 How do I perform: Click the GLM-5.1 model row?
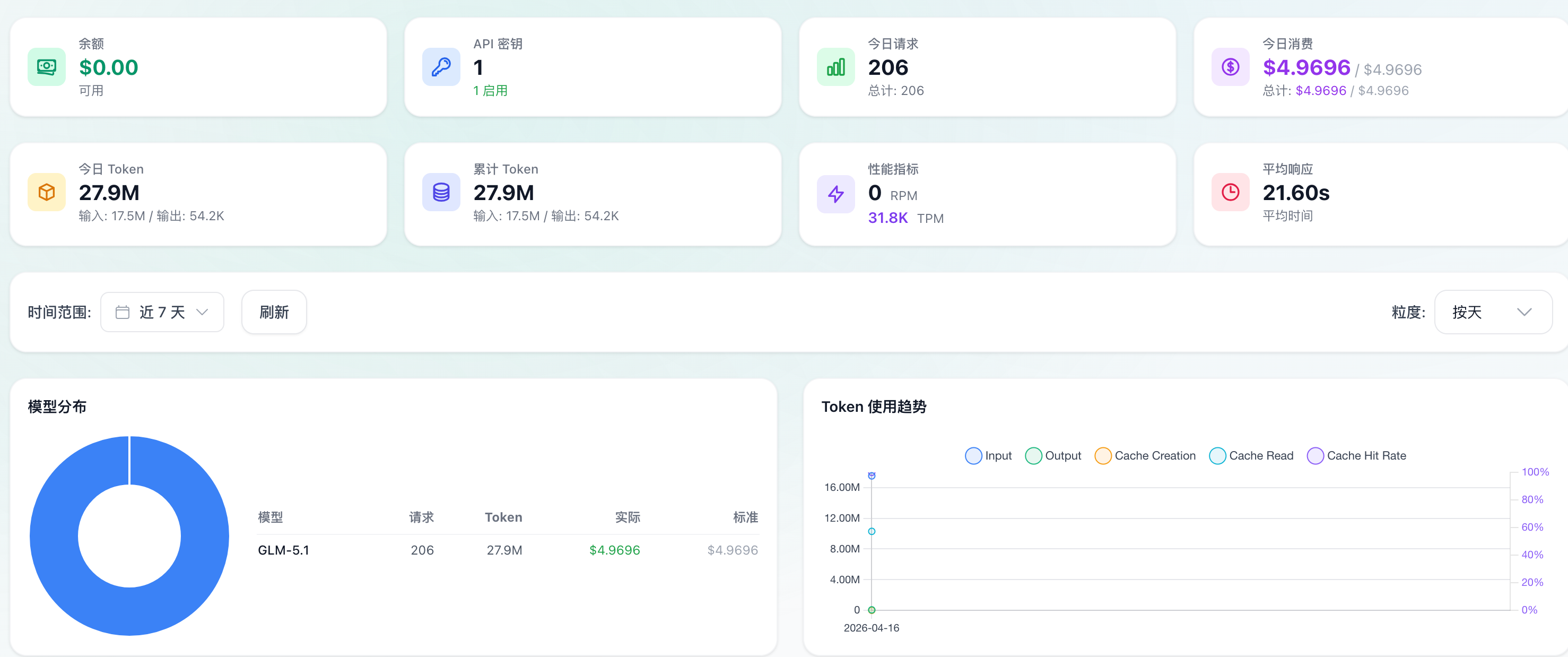pyautogui.click(x=284, y=550)
